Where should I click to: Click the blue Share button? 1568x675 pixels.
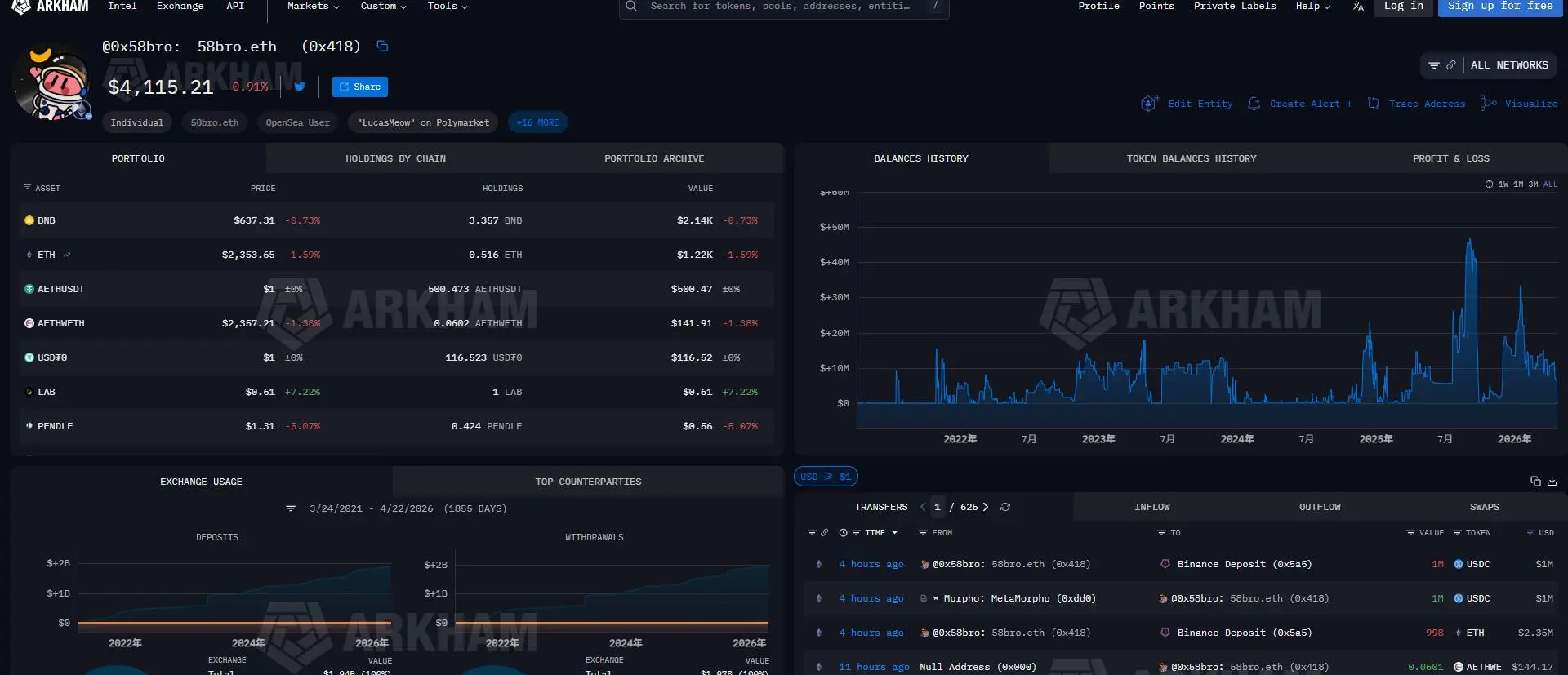coord(360,87)
